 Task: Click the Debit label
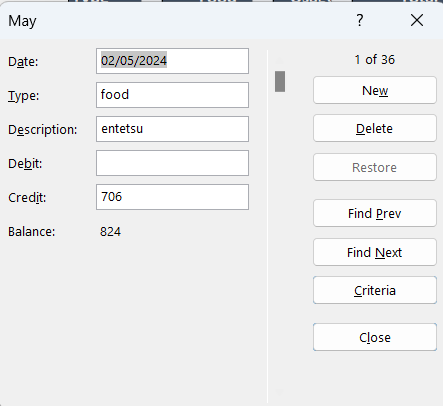(x=25, y=164)
